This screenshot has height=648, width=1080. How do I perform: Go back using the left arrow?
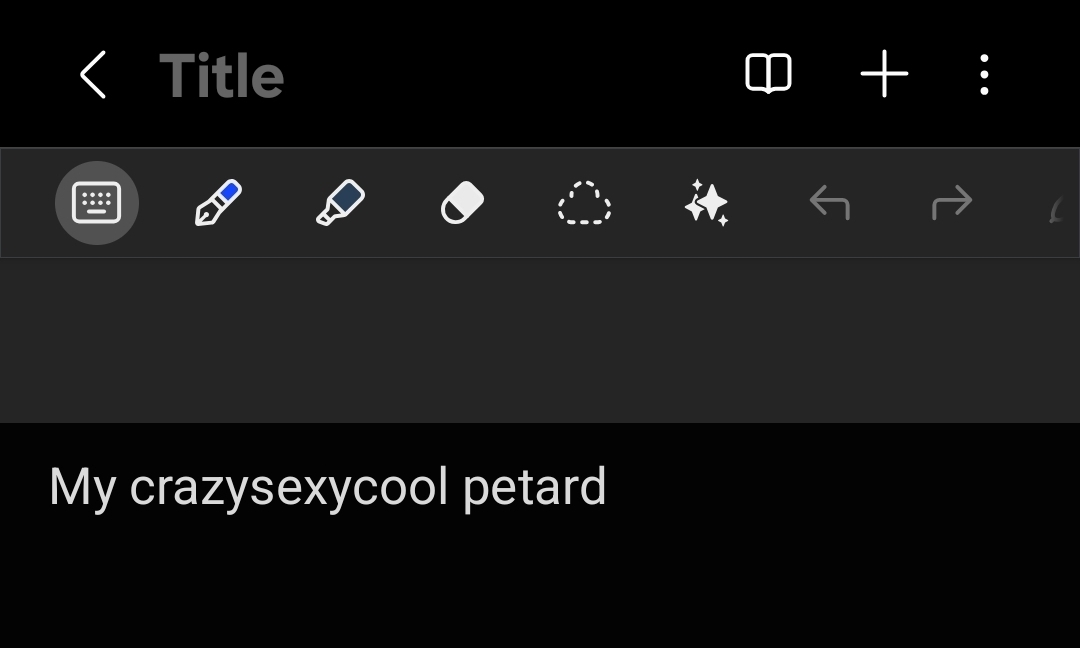[x=93, y=76]
